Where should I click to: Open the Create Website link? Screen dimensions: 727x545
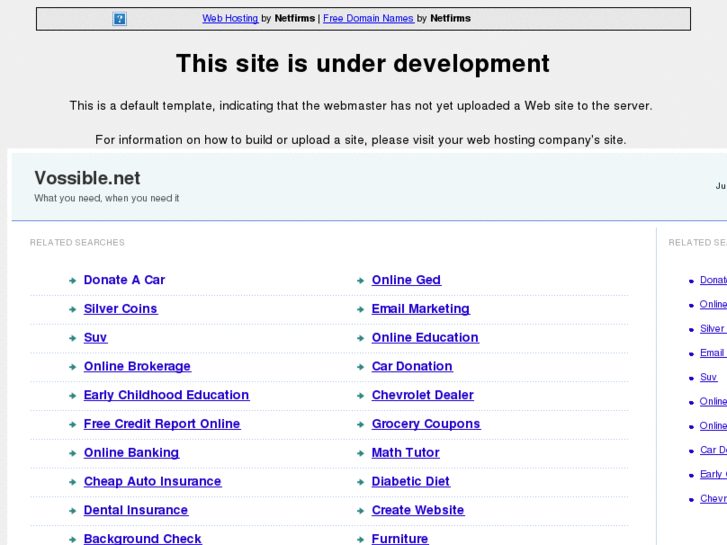(x=418, y=510)
